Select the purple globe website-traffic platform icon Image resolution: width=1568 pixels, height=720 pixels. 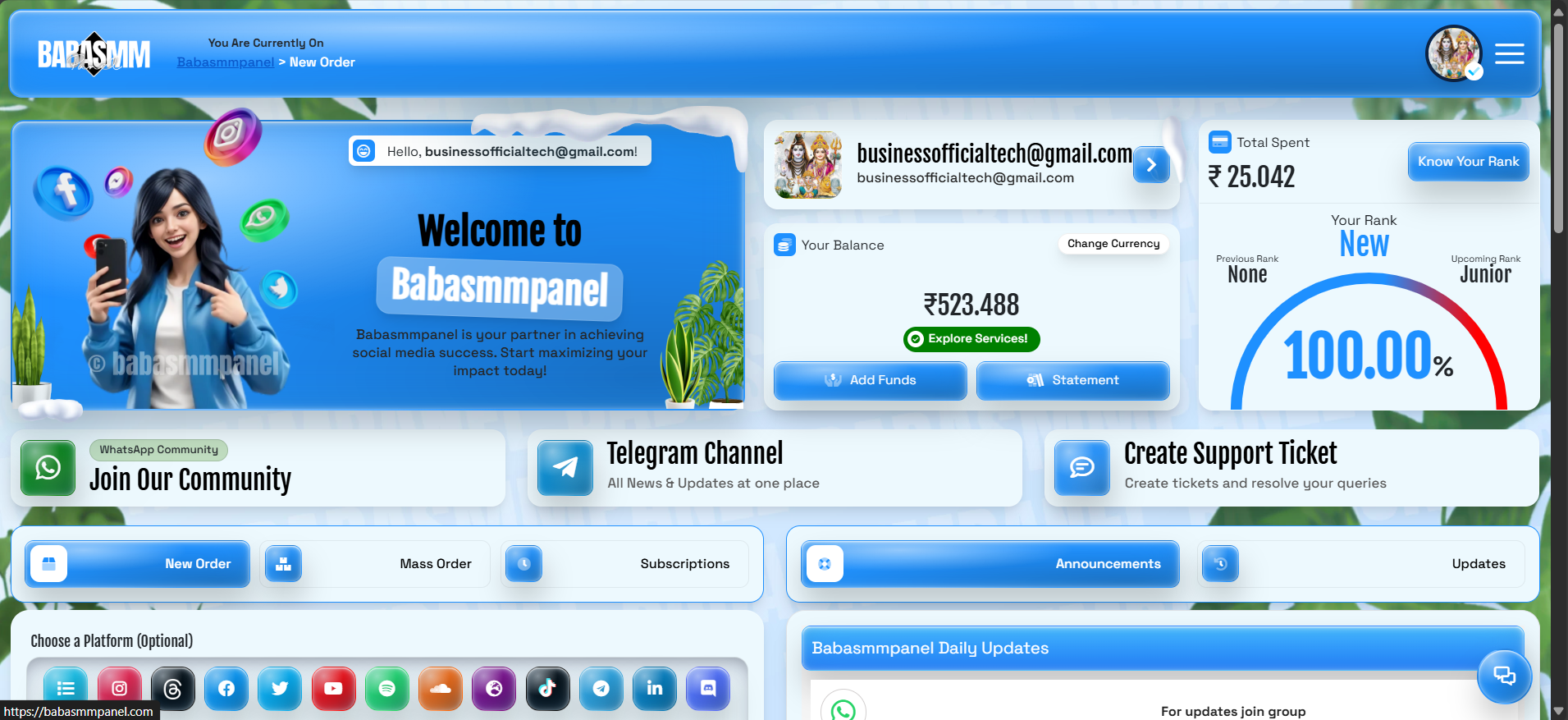(x=494, y=689)
